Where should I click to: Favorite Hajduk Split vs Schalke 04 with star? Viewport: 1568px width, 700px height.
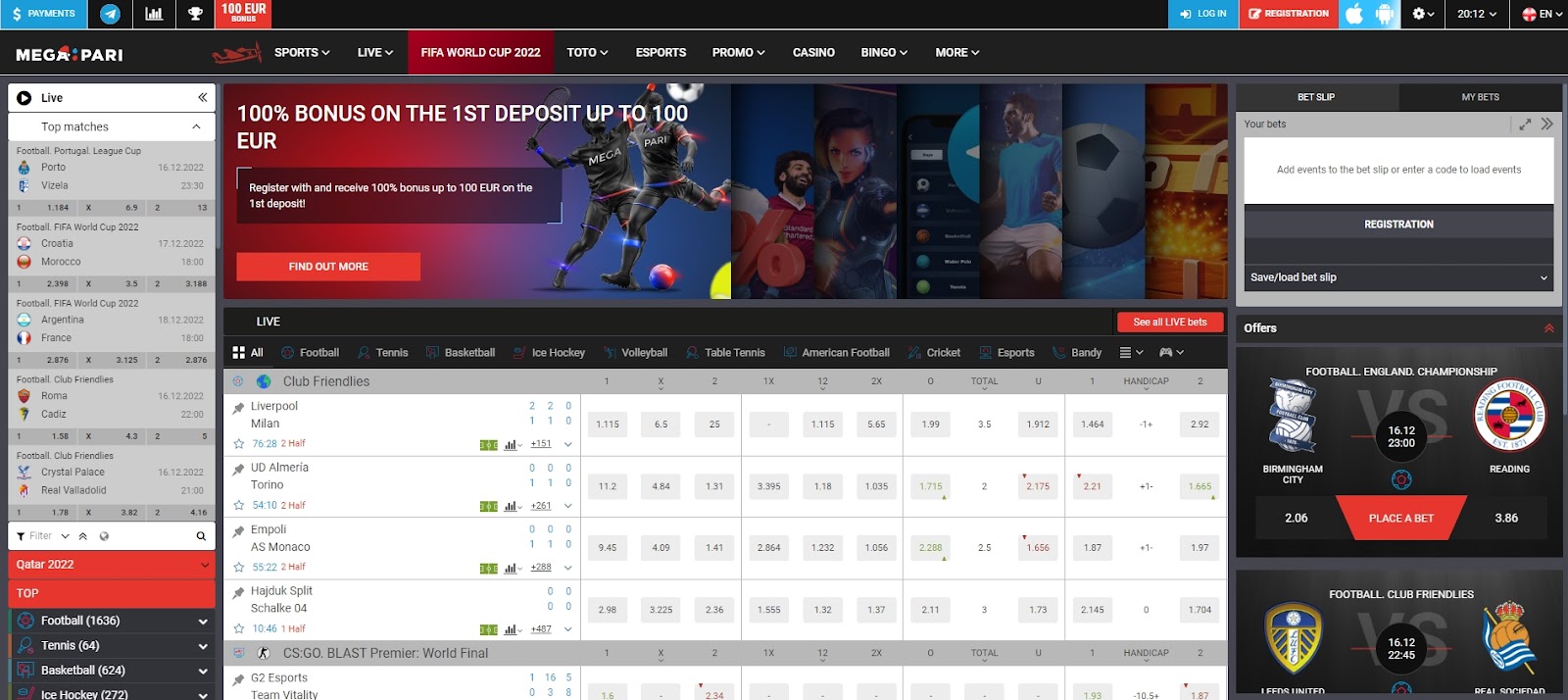coord(238,628)
